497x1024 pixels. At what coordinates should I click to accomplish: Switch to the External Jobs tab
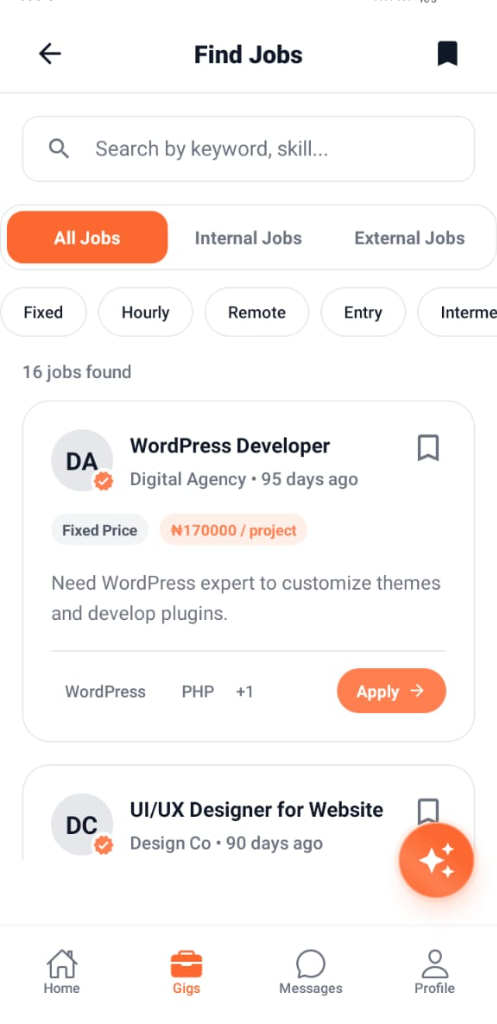[x=409, y=238]
